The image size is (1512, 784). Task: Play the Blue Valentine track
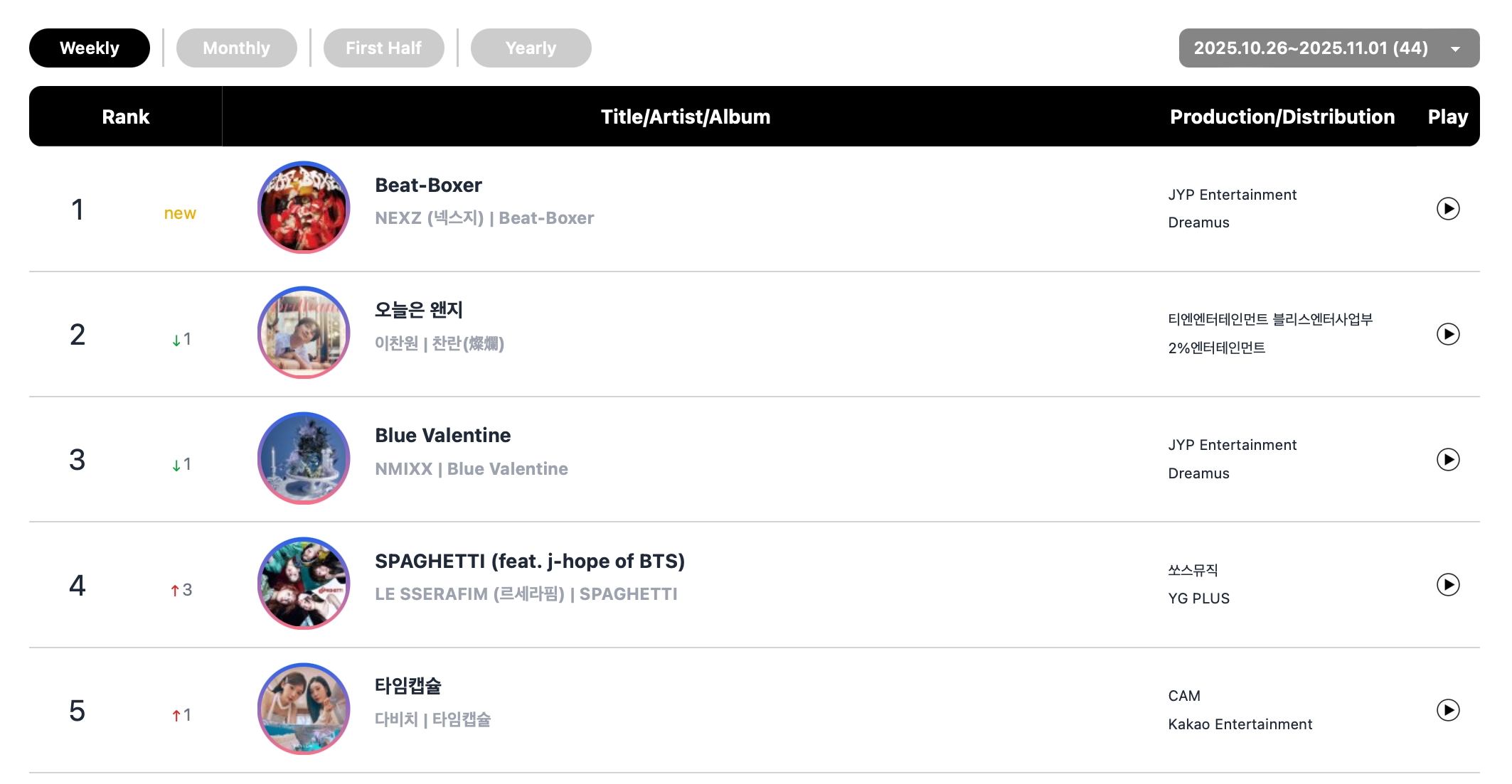[1447, 460]
